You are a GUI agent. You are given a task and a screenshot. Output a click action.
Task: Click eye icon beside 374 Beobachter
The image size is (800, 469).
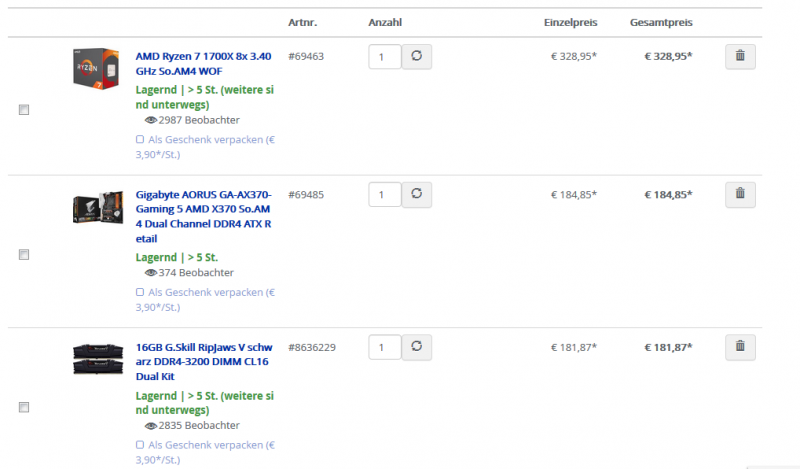[x=150, y=272]
